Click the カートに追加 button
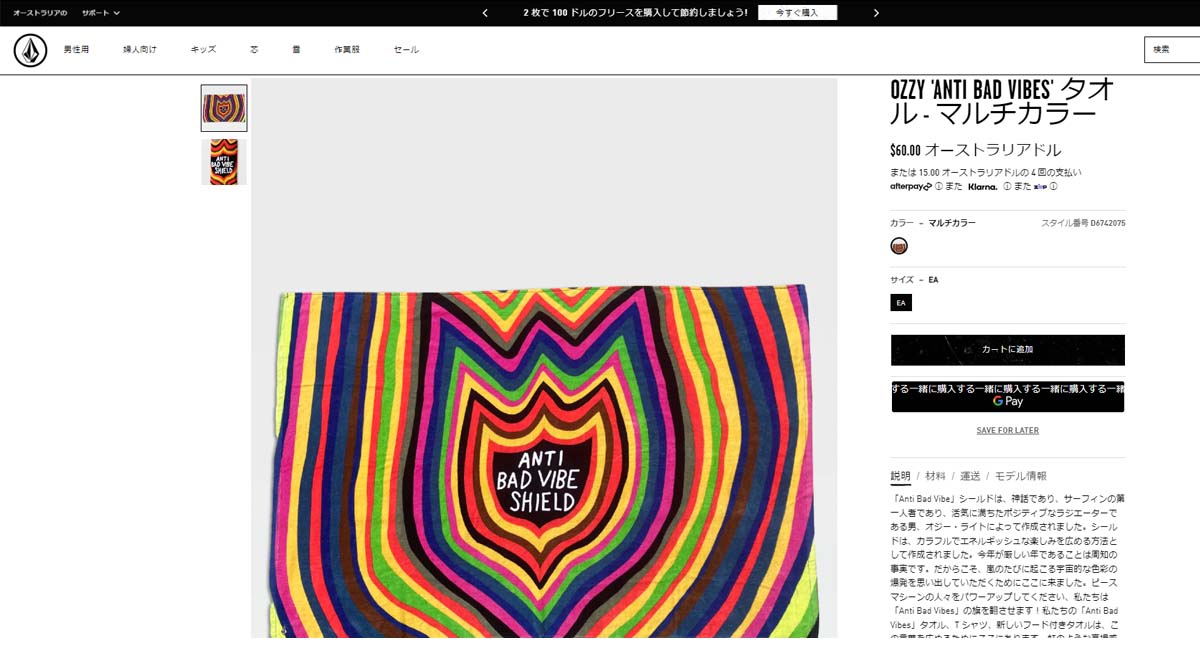The width and height of the screenshot is (1200, 650). click(1008, 350)
